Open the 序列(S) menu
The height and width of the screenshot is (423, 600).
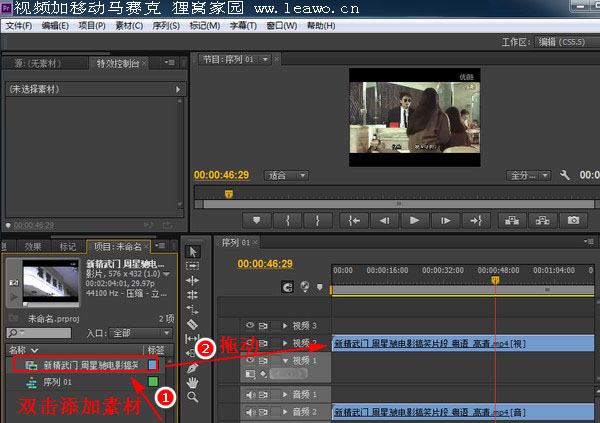coord(166,26)
